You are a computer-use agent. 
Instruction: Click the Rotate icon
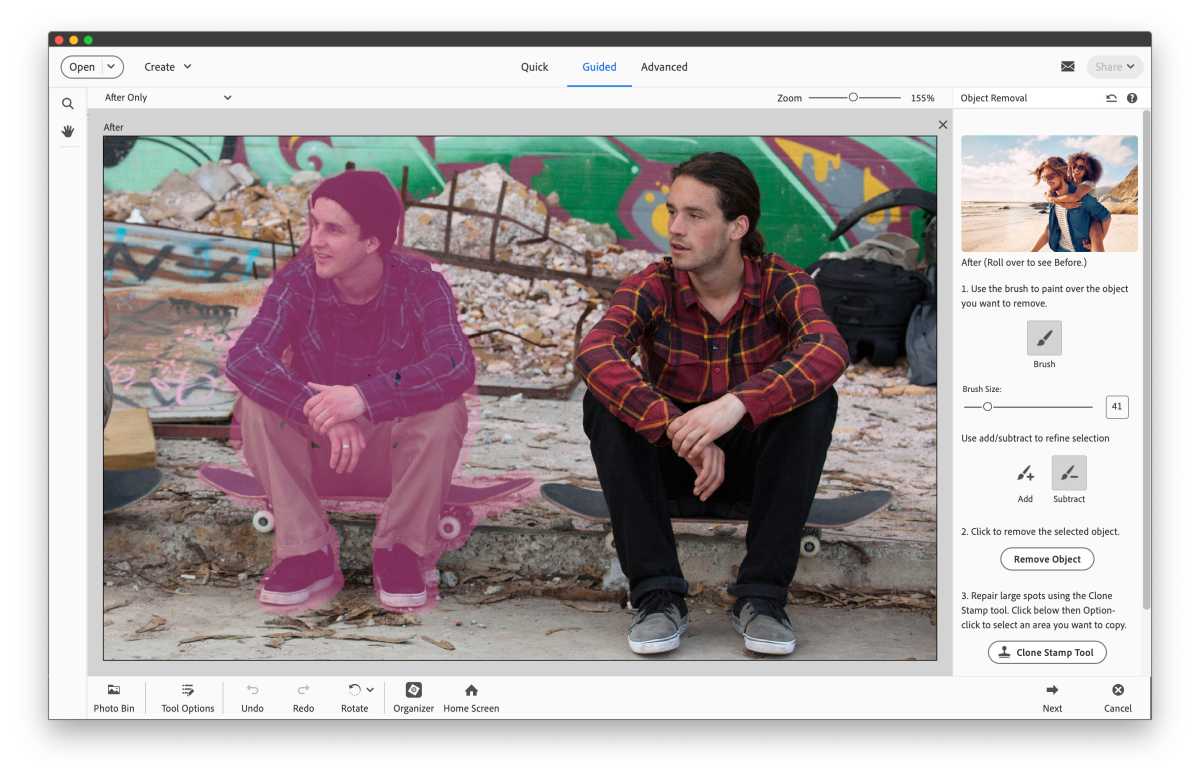352,689
